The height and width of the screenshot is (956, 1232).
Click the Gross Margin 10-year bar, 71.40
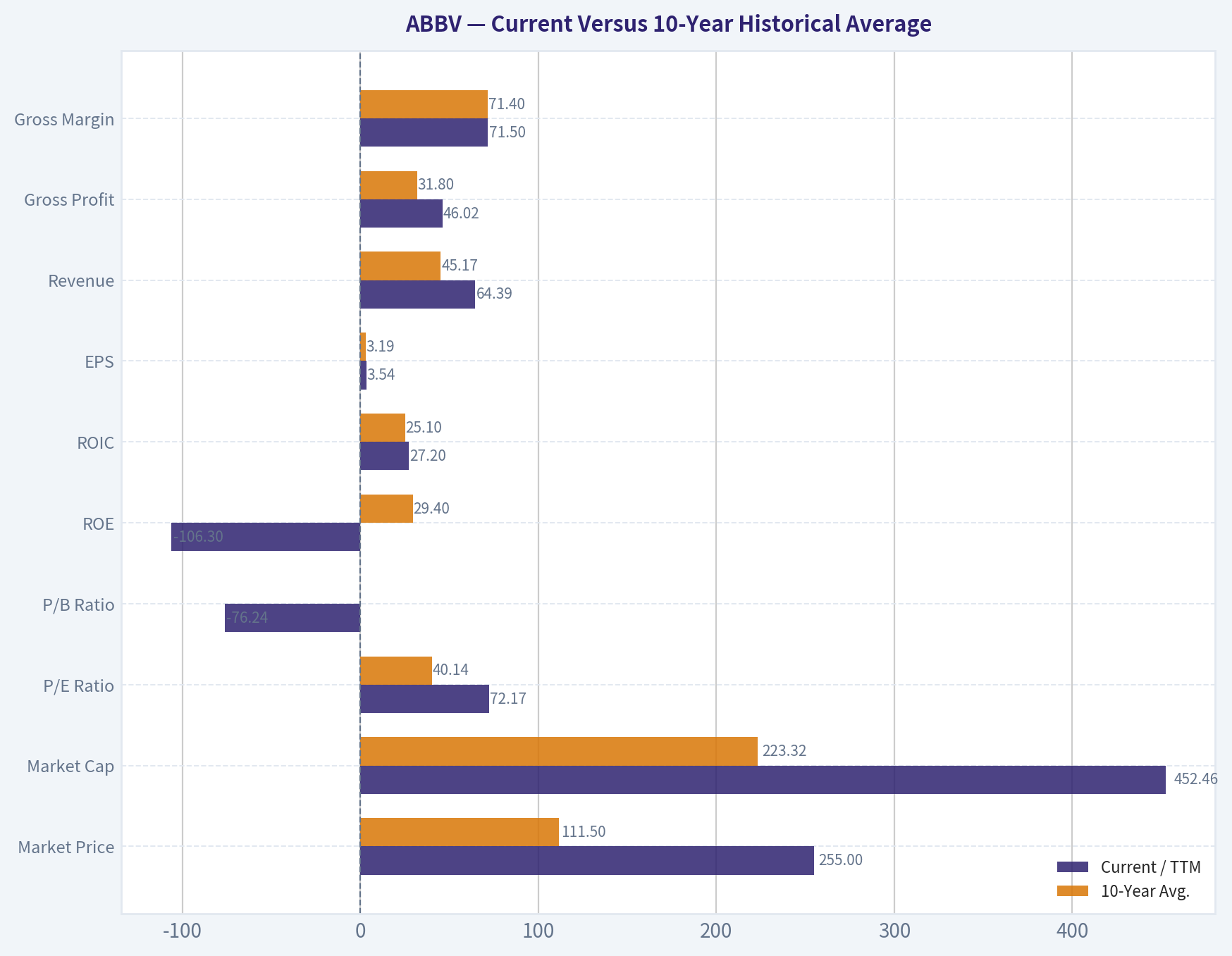coord(424,104)
